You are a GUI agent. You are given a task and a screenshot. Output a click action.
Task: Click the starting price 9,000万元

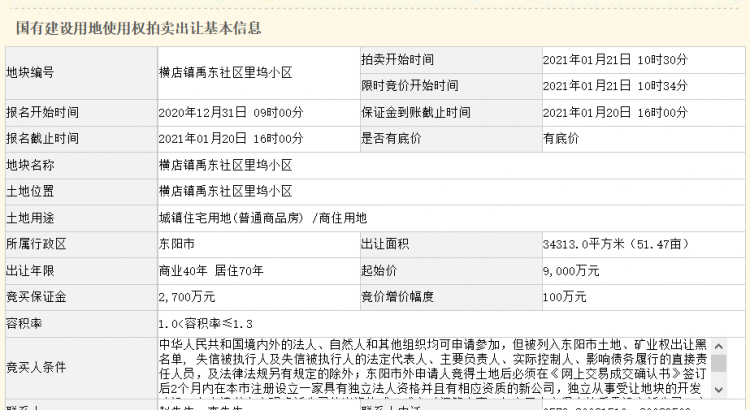pos(571,270)
